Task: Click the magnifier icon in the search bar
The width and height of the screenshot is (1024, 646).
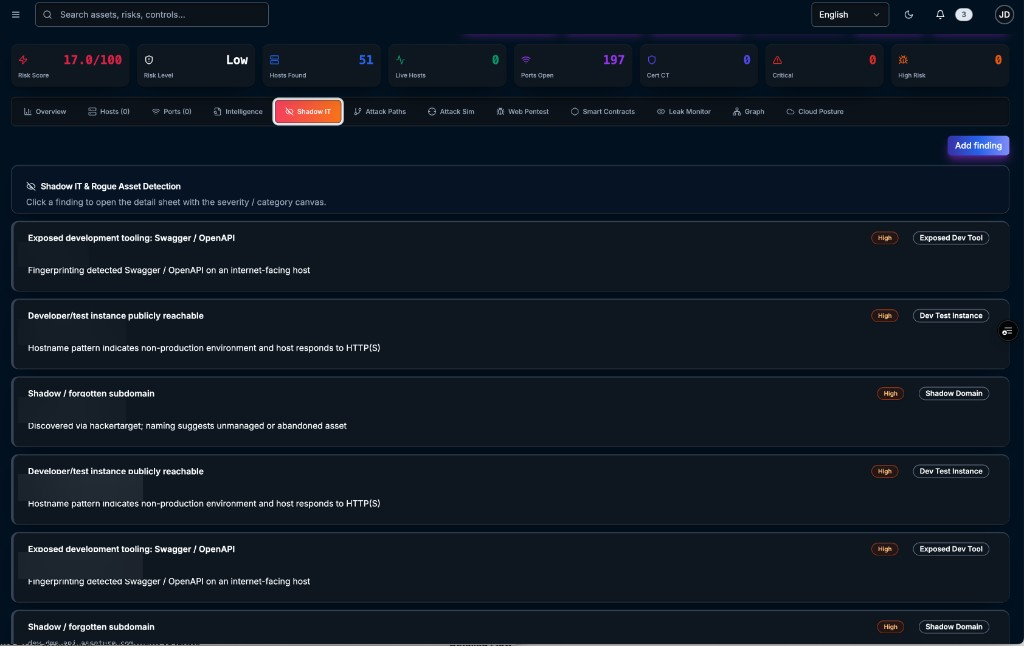Action: [47, 14]
